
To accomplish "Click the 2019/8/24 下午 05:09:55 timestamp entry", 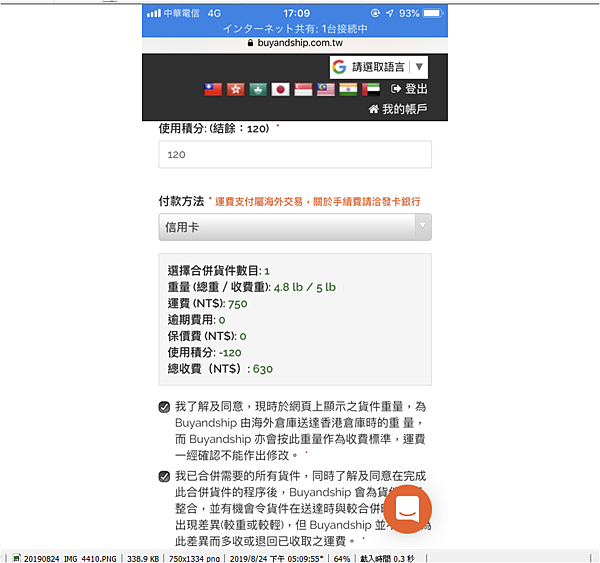I will pos(277,558).
